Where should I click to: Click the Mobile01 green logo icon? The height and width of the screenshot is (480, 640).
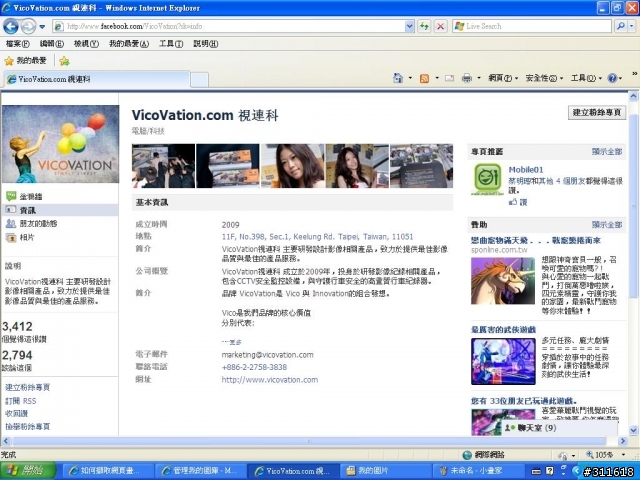[x=487, y=179]
